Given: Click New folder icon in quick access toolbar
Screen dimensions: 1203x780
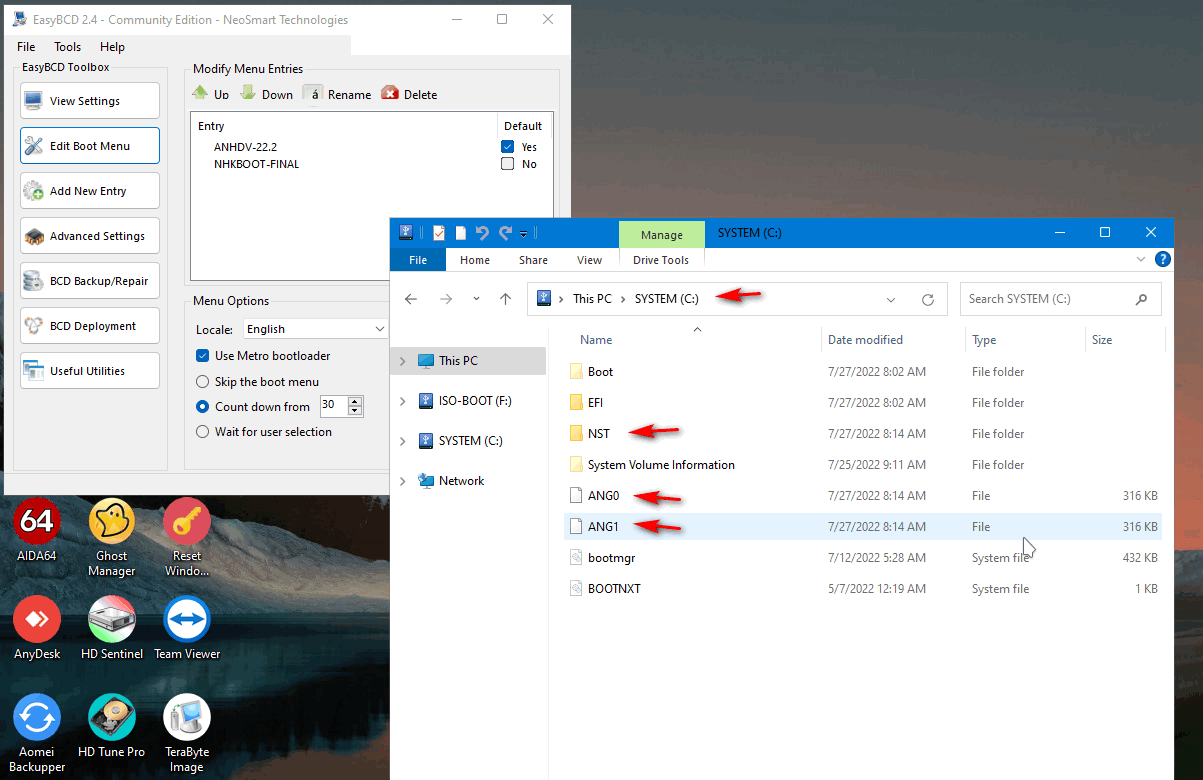Looking at the screenshot, I should coord(461,233).
